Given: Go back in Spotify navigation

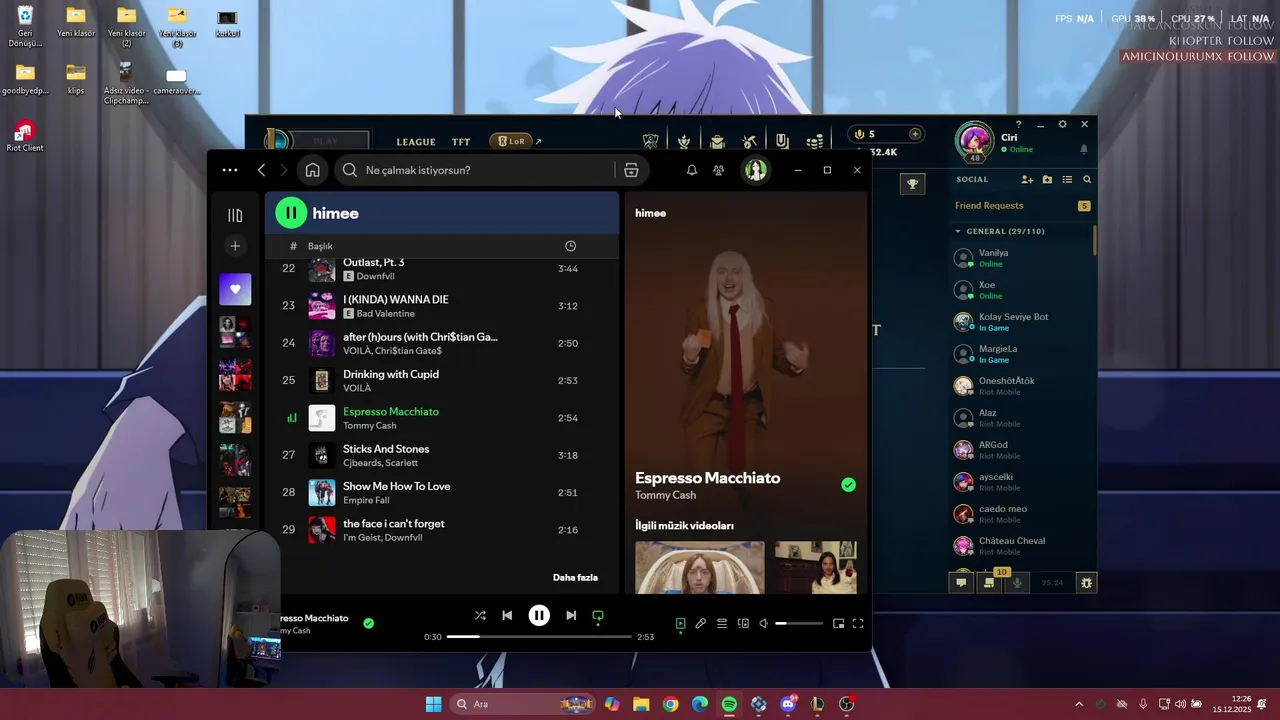Looking at the screenshot, I should click(261, 170).
